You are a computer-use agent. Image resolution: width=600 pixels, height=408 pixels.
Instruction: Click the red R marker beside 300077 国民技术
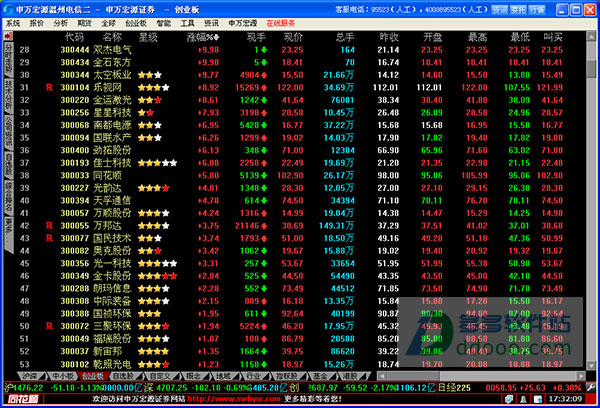pyautogui.click(x=49, y=238)
